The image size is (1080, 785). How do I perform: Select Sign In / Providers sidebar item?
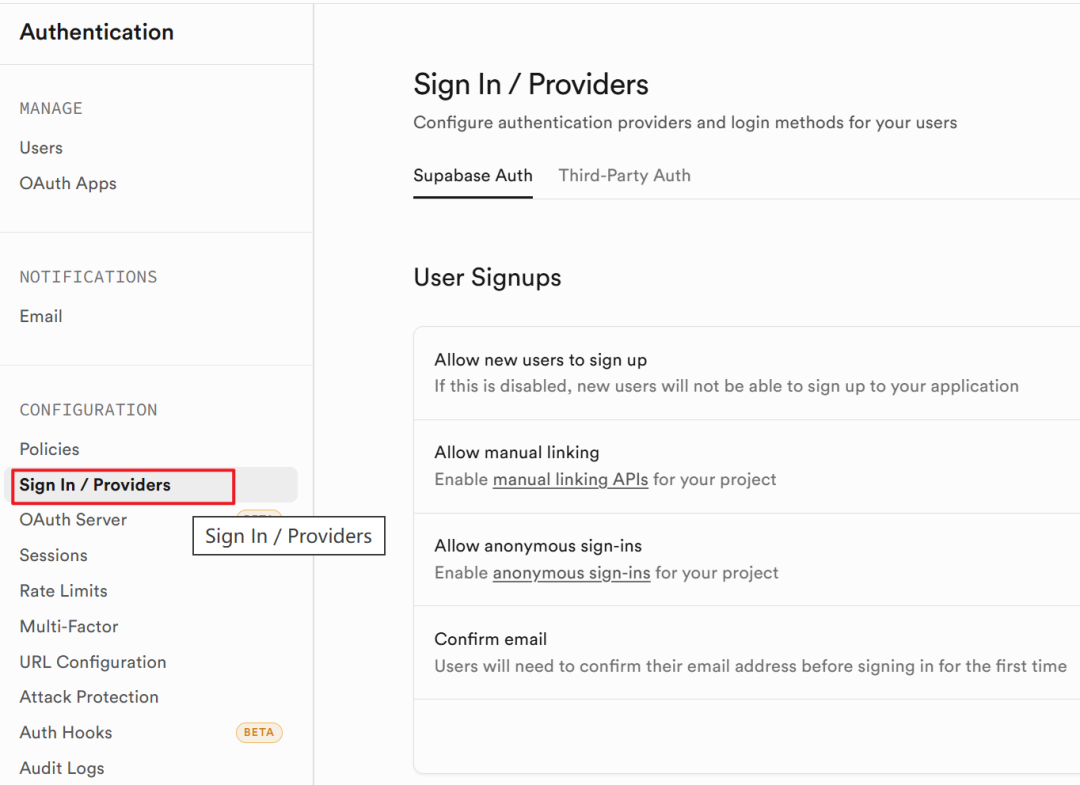(x=95, y=485)
